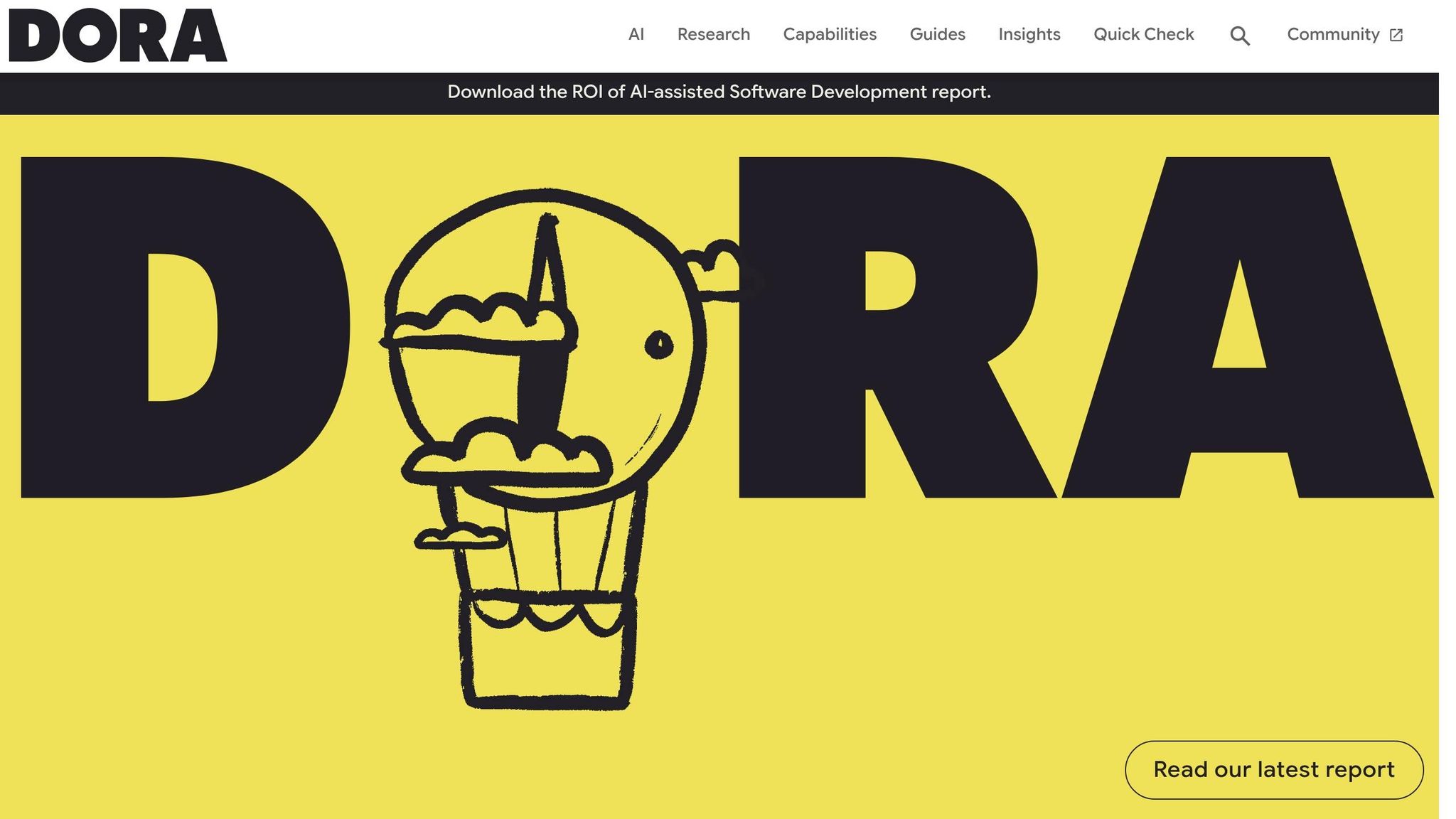Open the search magnifier icon
The height and width of the screenshot is (819, 1456).
tap(1240, 36)
